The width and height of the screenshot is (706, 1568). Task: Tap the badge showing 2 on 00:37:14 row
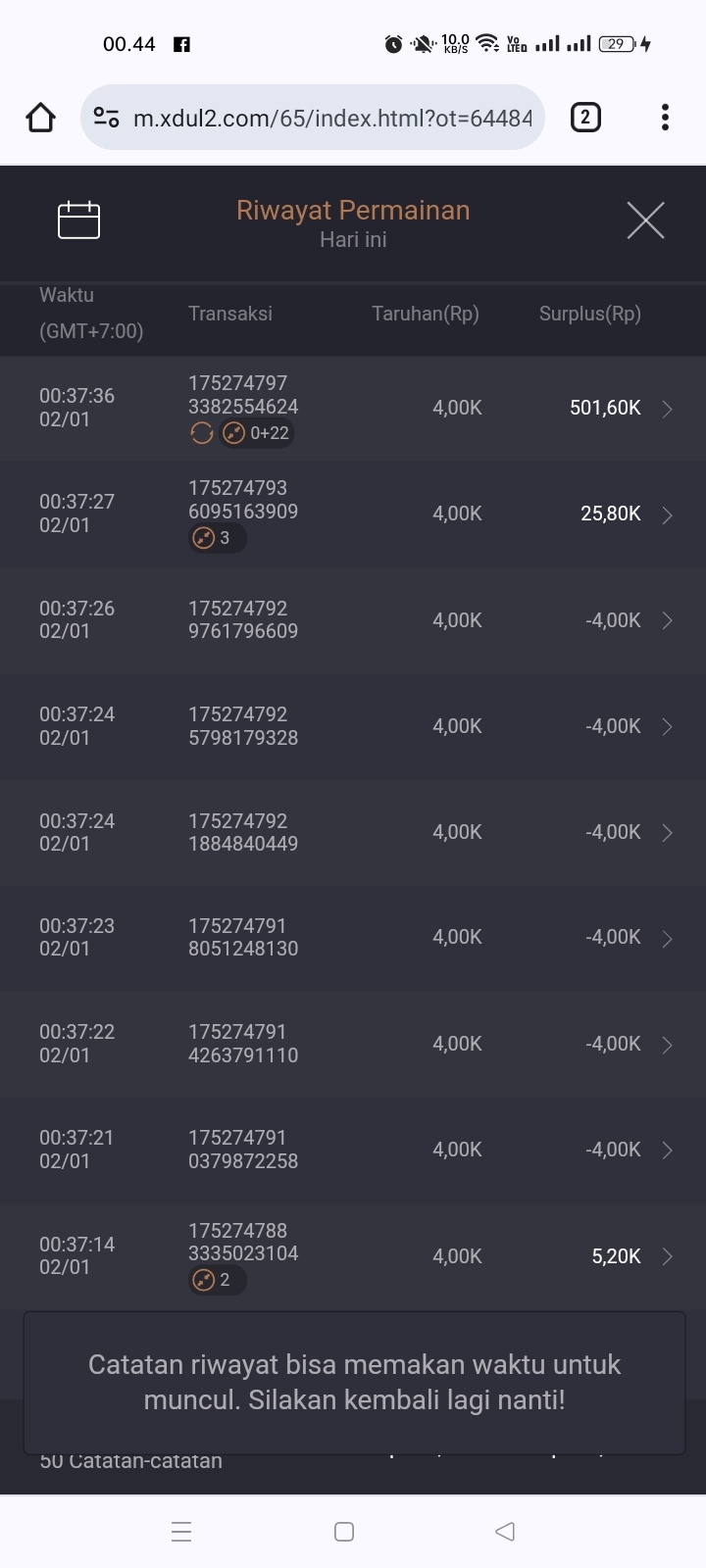(x=217, y=1280)
